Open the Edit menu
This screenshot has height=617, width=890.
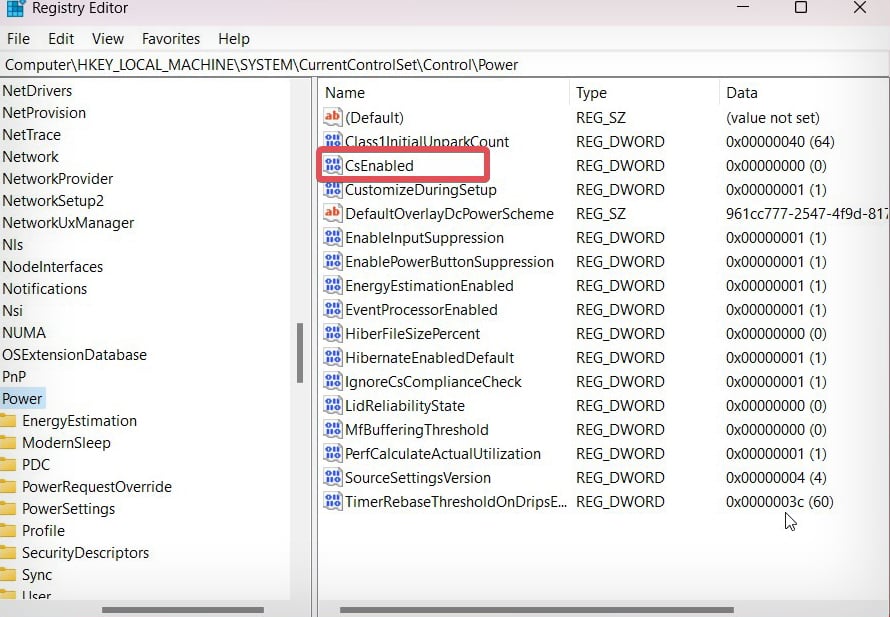click(x=61, y=39)
